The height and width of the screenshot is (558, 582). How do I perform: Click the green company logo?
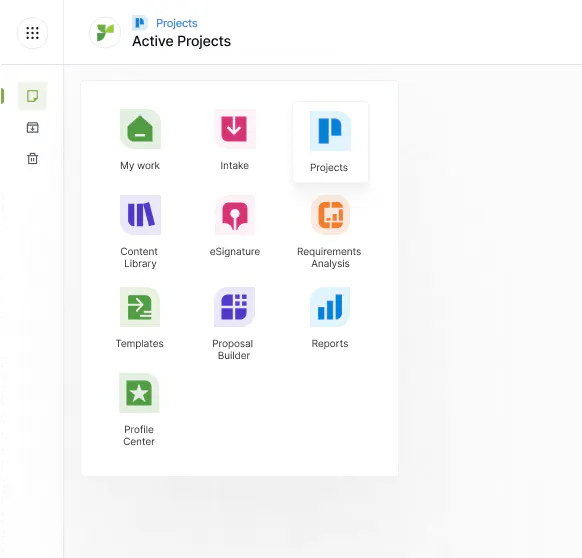[105, 33]
